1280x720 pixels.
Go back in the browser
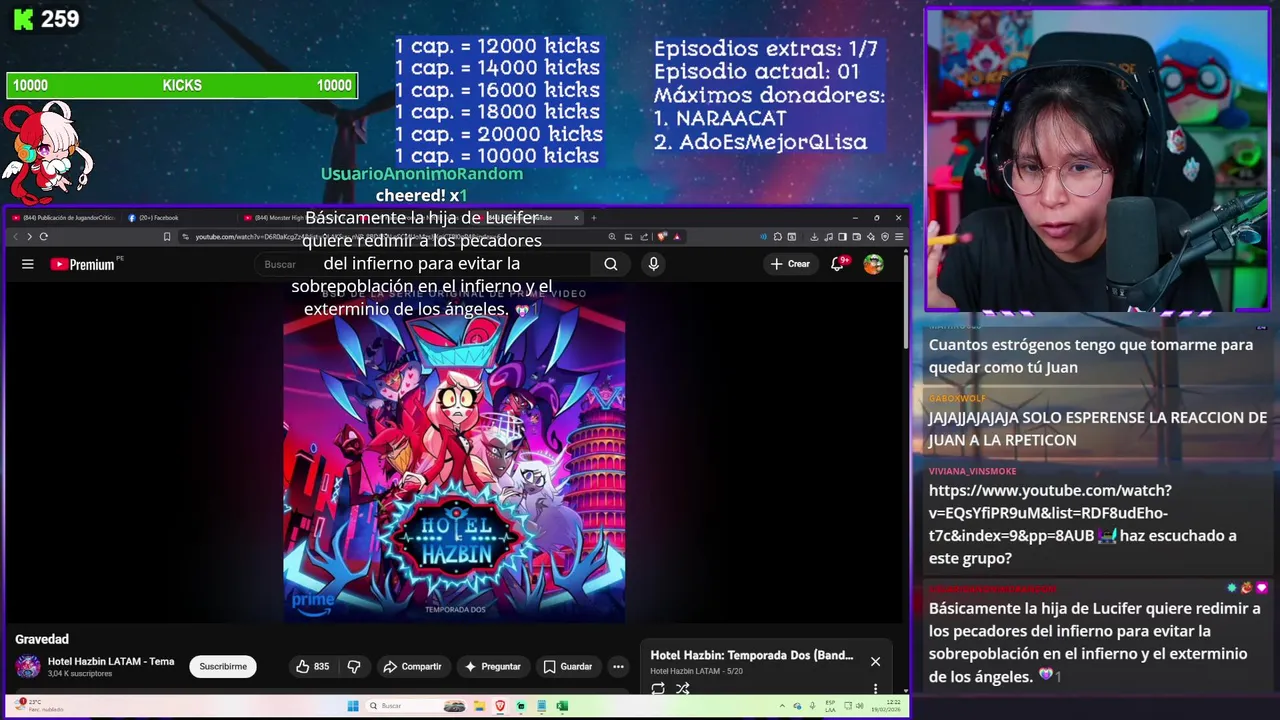click(x=15, y=237)
